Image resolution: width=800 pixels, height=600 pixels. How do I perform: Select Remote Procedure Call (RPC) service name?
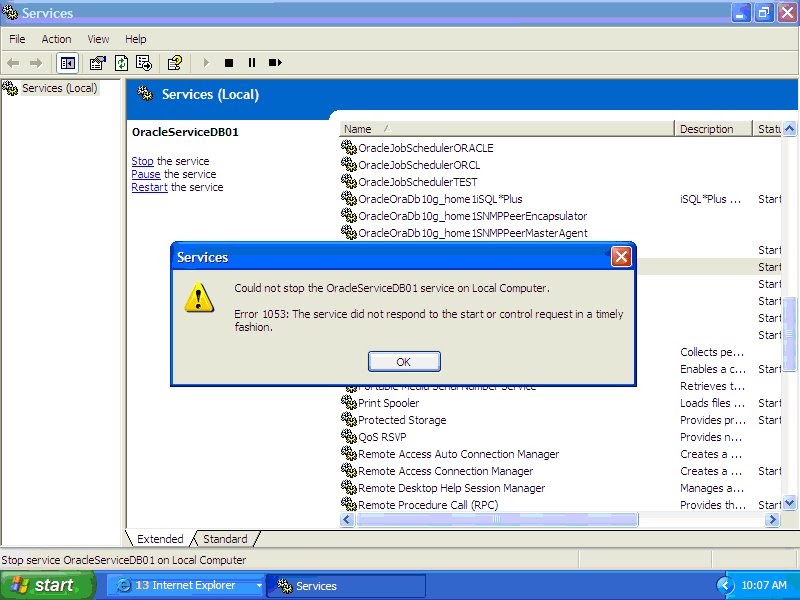point(428,505)
